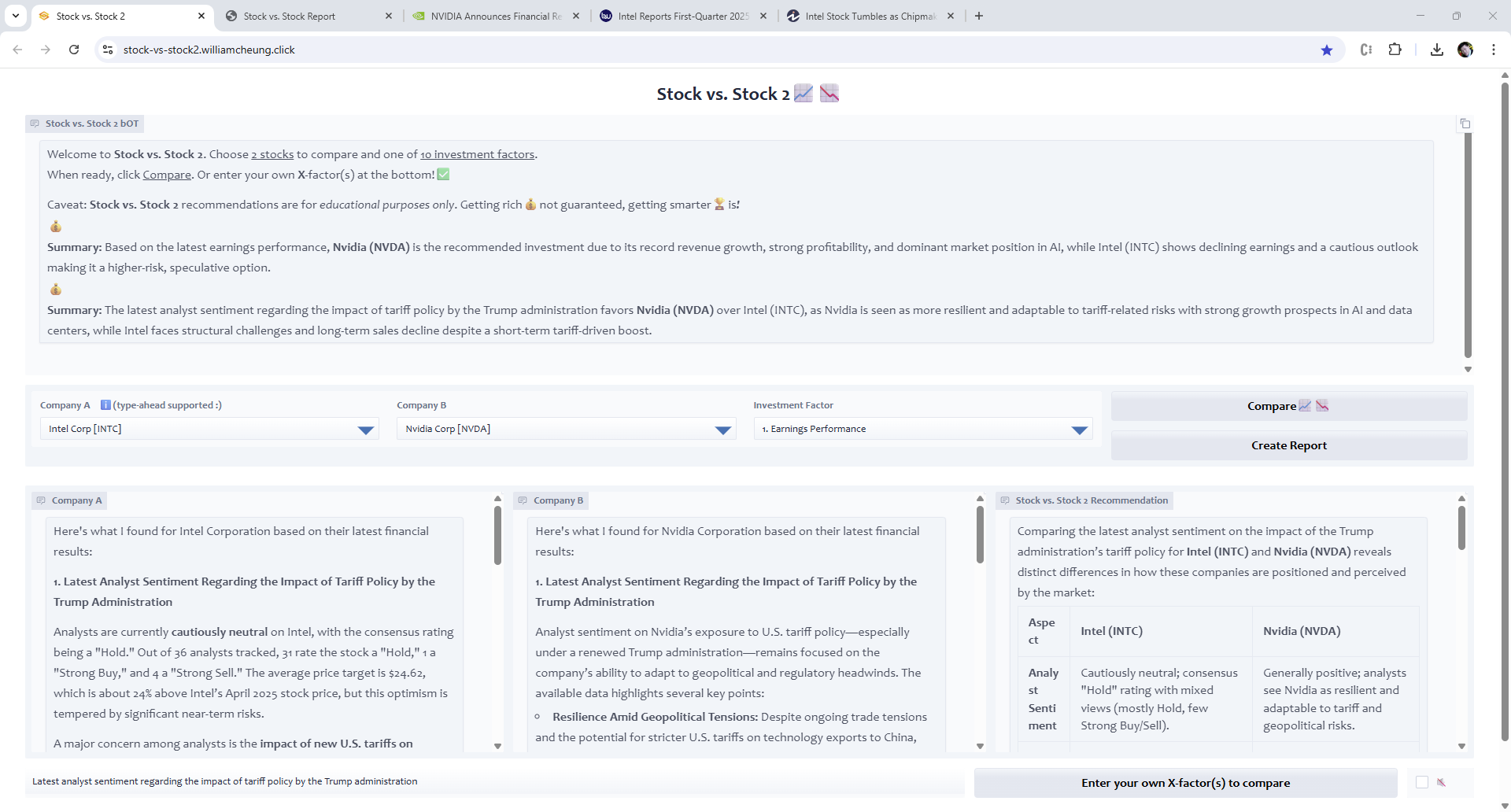1511x812 pixels.
Task: Expand the Company A dropdown arrow
Action: pos(365,430)
